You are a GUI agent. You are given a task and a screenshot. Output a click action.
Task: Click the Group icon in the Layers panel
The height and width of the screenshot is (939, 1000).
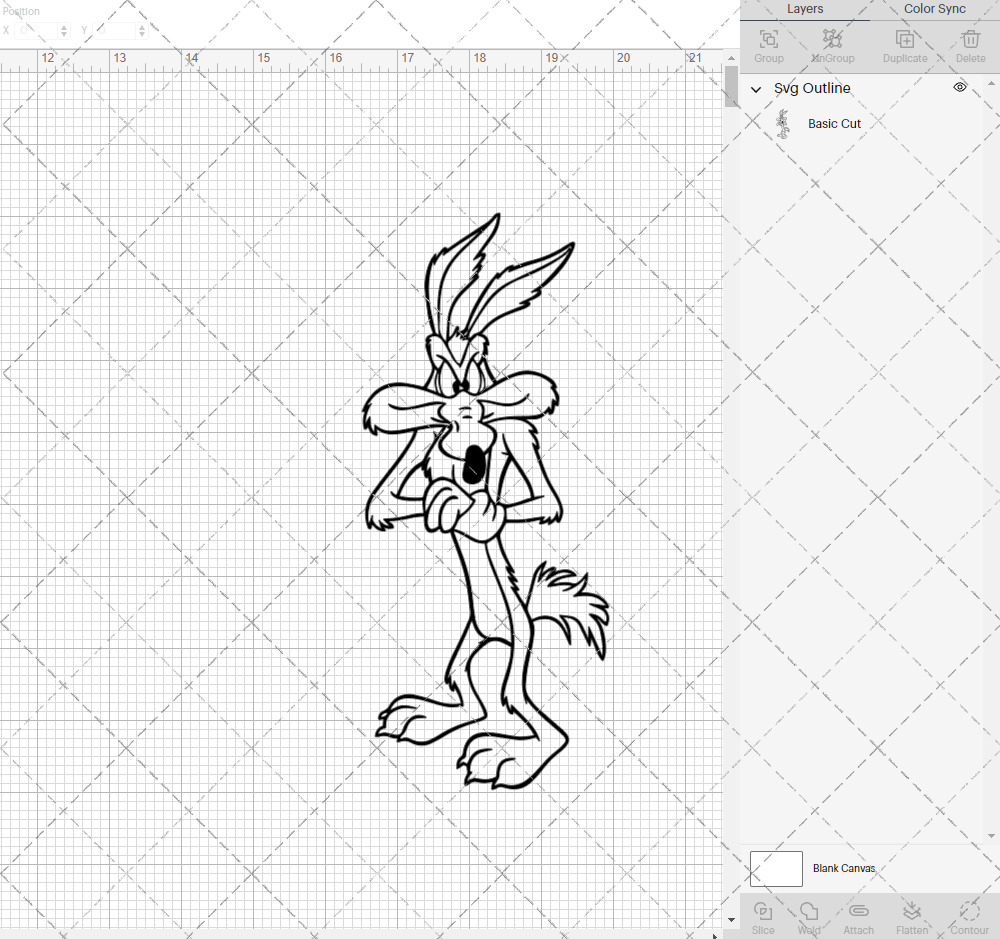768,40
